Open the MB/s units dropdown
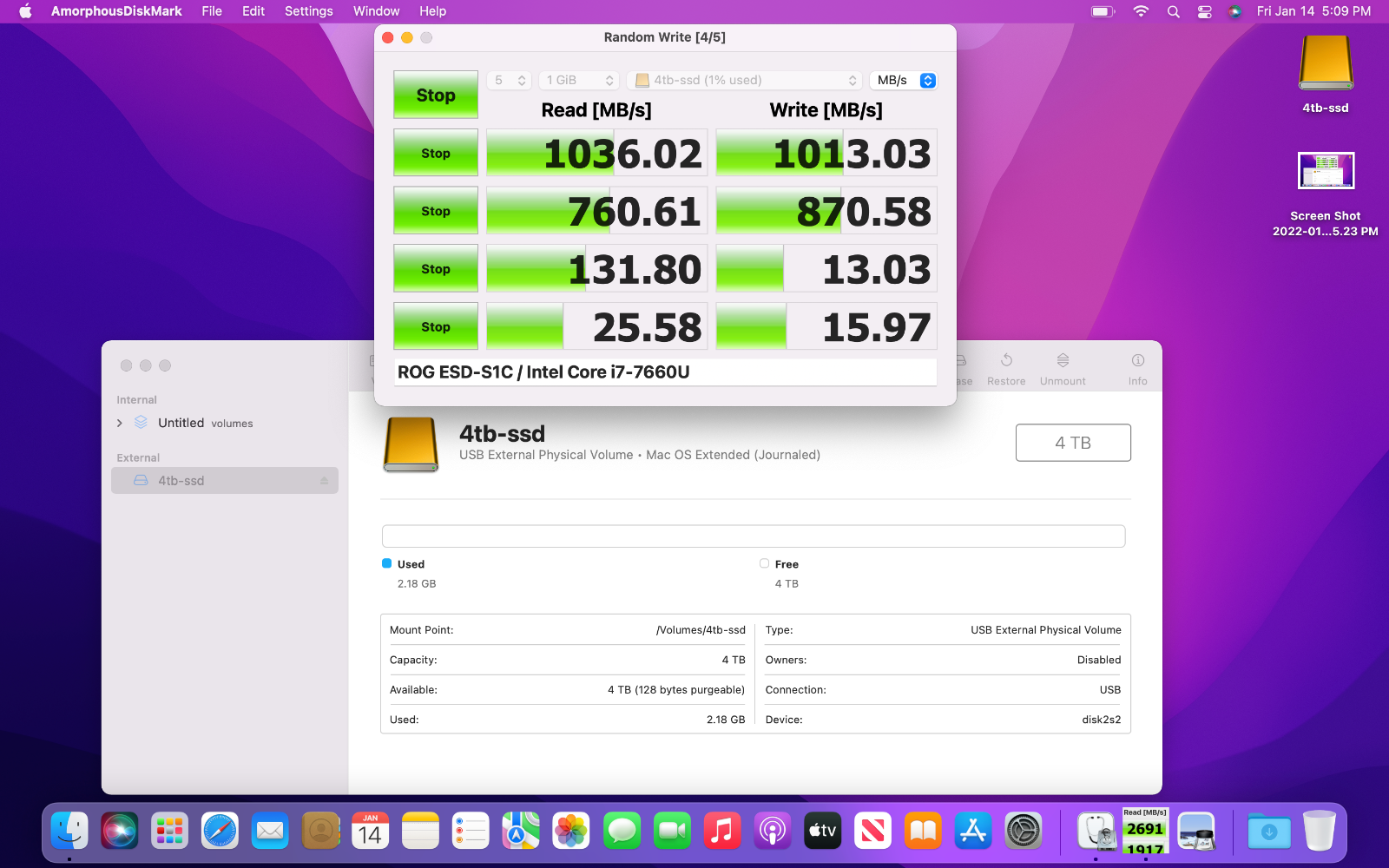This screenshot has width=1389, height=868. coord(904,80)
